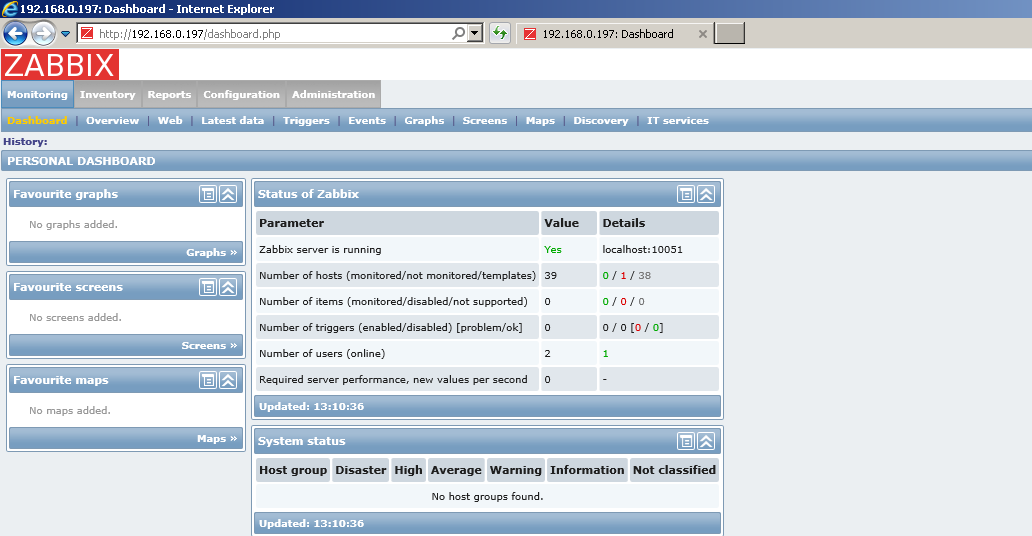Click 'Zabbix server is running' parameter
The image size is (1032, 536).
point(320,250)
